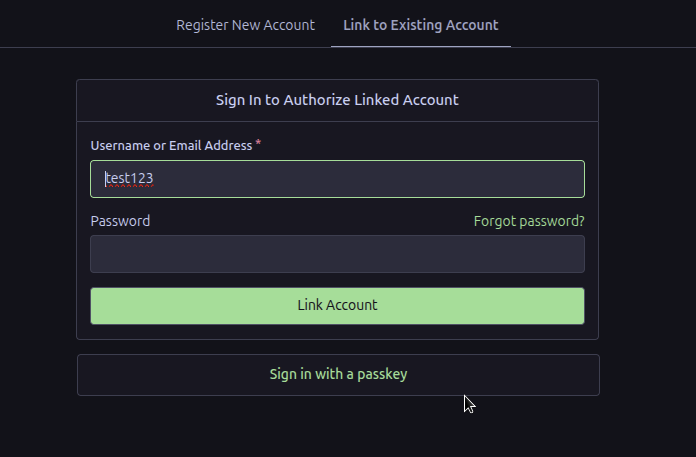Click the Sign In to Authorize Linked Account header
The image size is (696, 457).
337,100
